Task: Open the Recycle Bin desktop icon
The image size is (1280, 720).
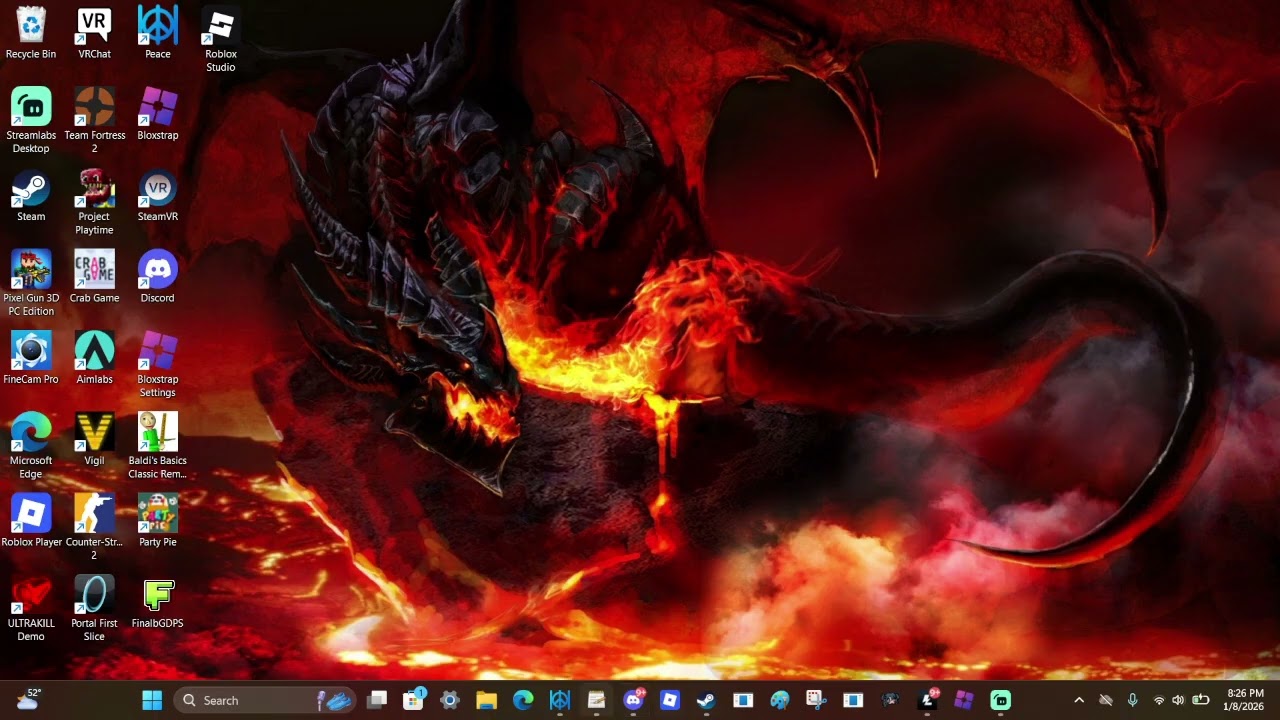Action: point(31,33)
